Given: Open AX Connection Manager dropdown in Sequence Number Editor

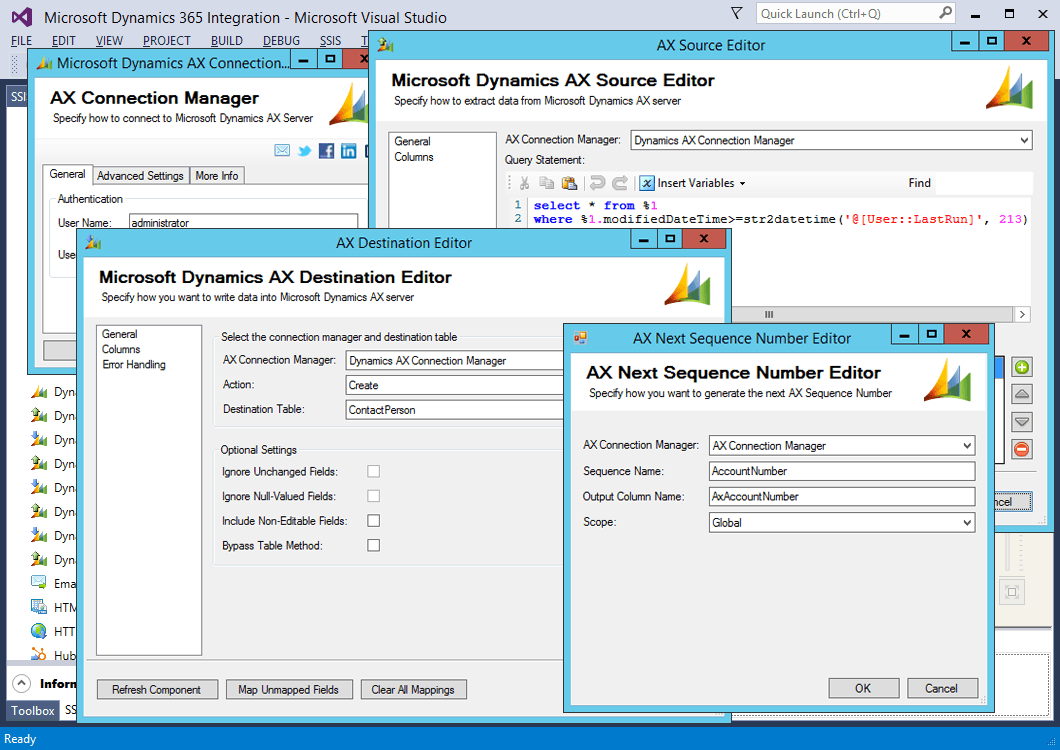Looking at the screenshot, I should pos(967,446).
